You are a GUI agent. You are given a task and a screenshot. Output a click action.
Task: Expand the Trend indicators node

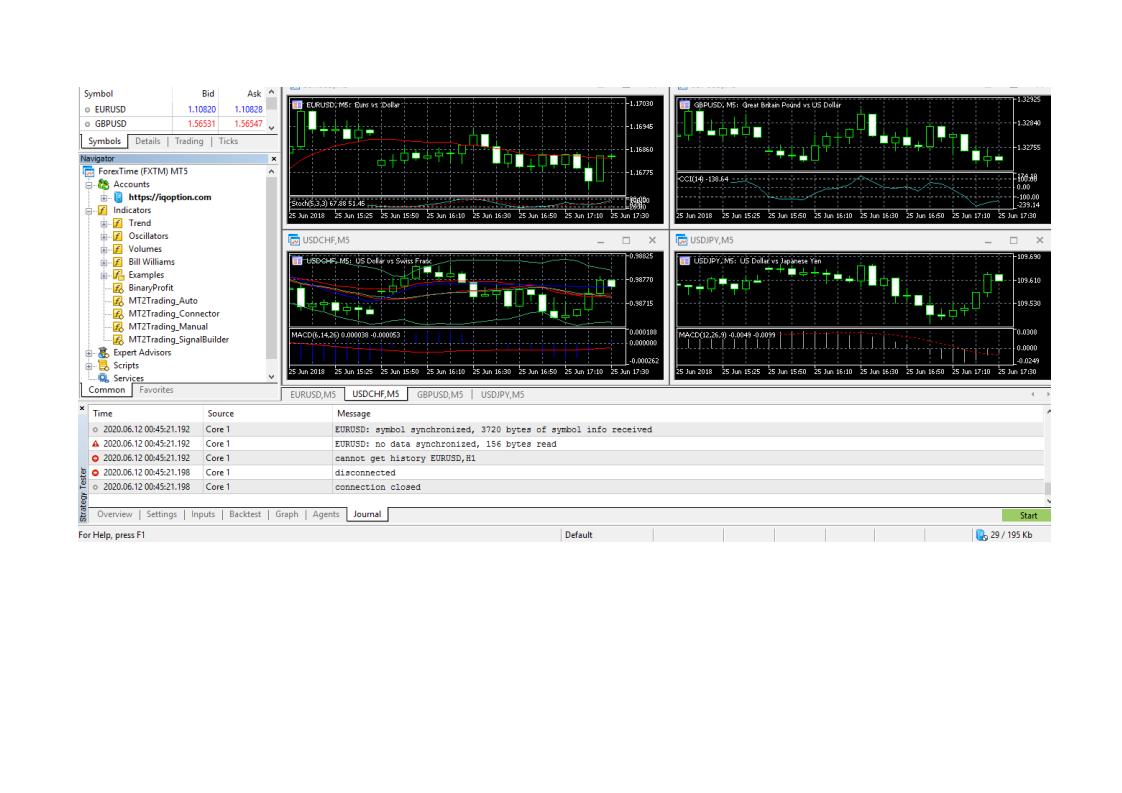pyautogui.click(x=104, y=223)
